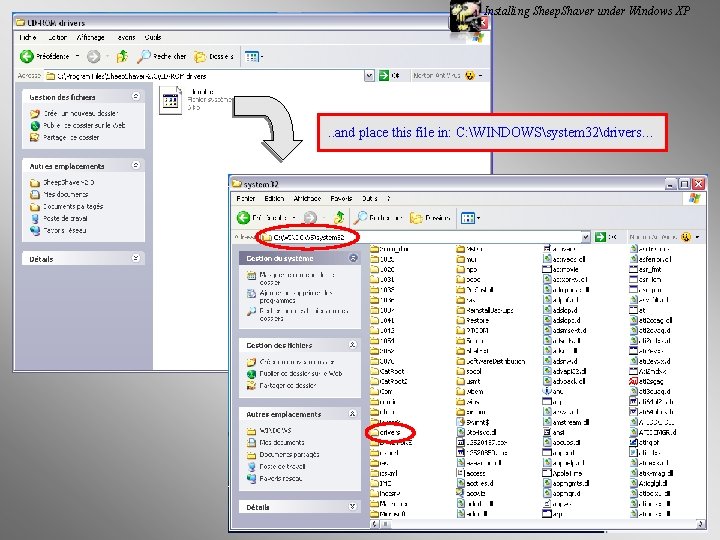This screenshot has height=540, width=720.
Task: Select the CatRoot folder in system32
Action: (x=388, y=371)
